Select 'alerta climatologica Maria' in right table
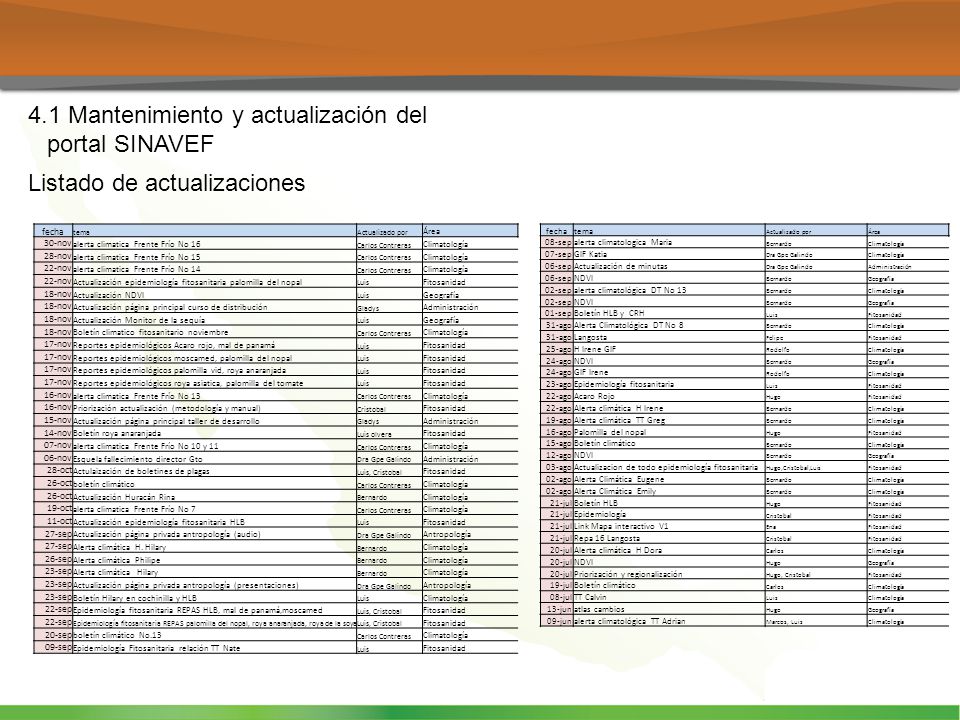 (x=623, y=242)
